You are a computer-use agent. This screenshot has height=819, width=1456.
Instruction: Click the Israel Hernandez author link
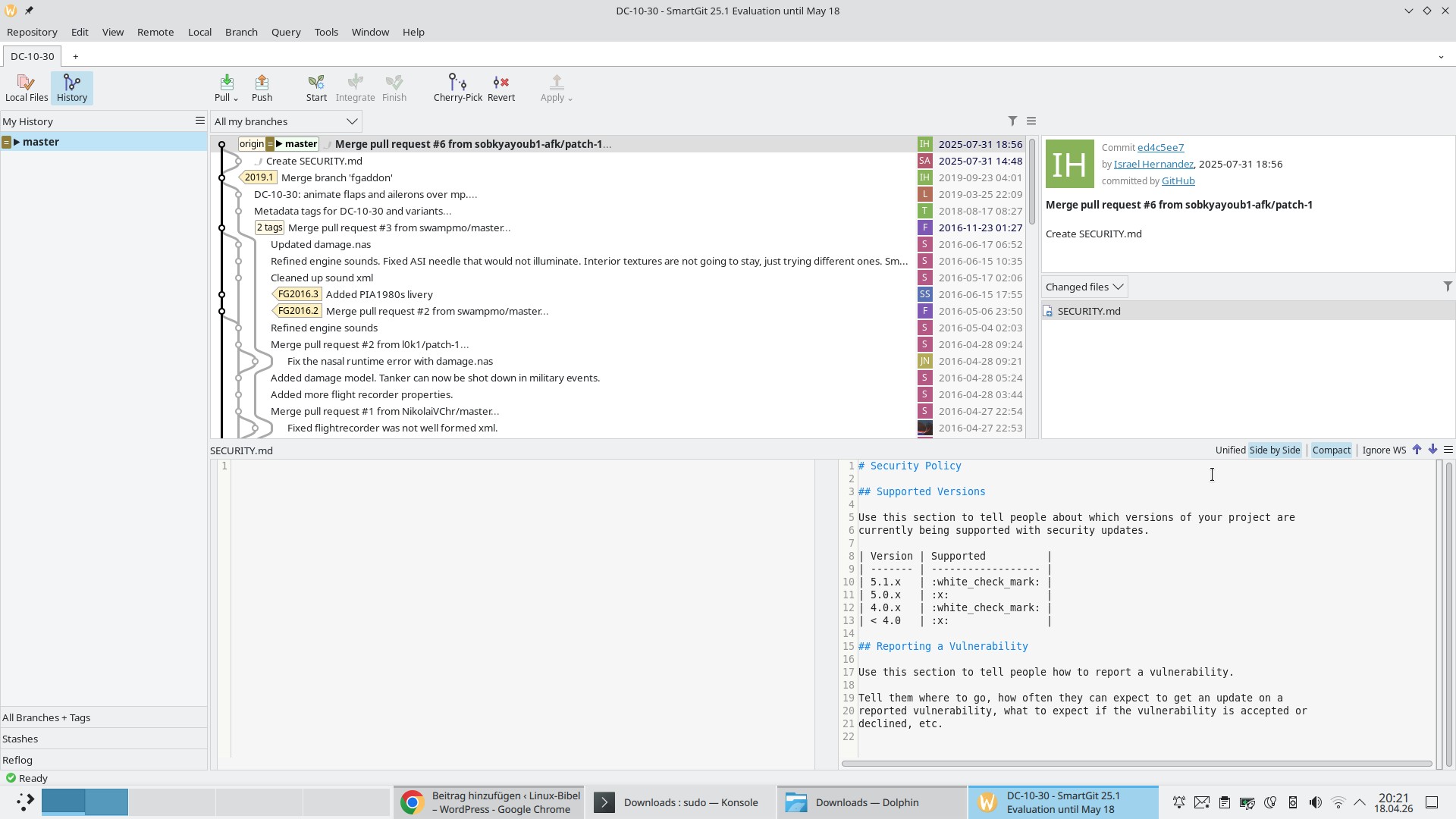(1153, 165)
